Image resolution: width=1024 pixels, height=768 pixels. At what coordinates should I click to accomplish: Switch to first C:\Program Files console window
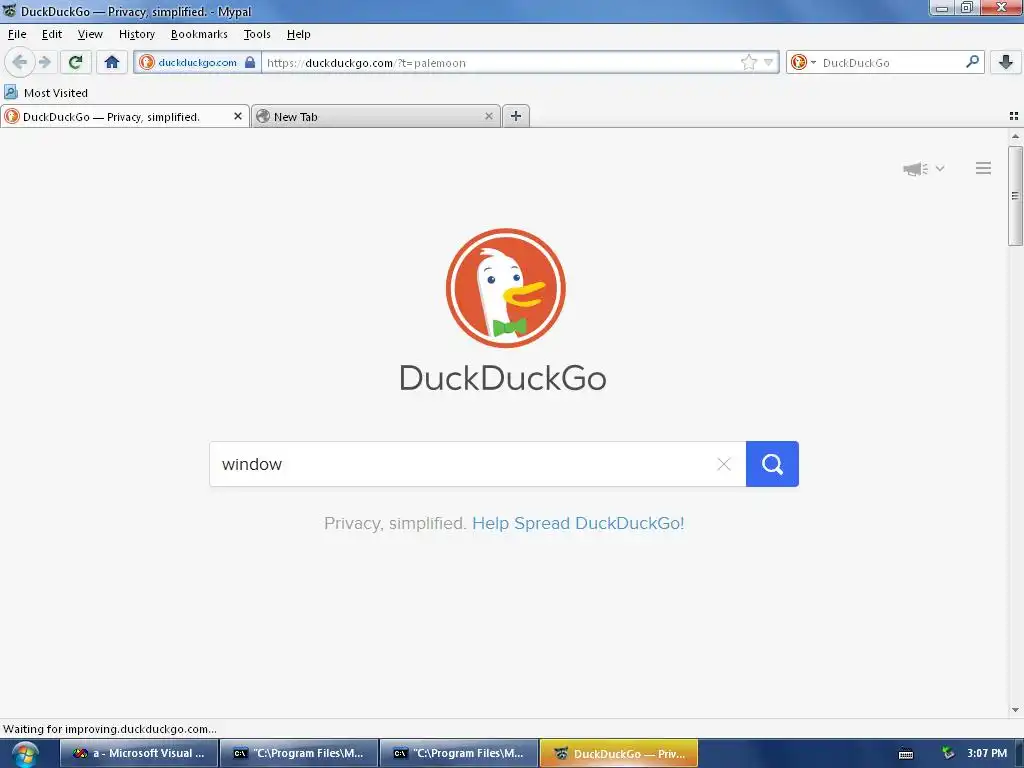pos(299,753)
